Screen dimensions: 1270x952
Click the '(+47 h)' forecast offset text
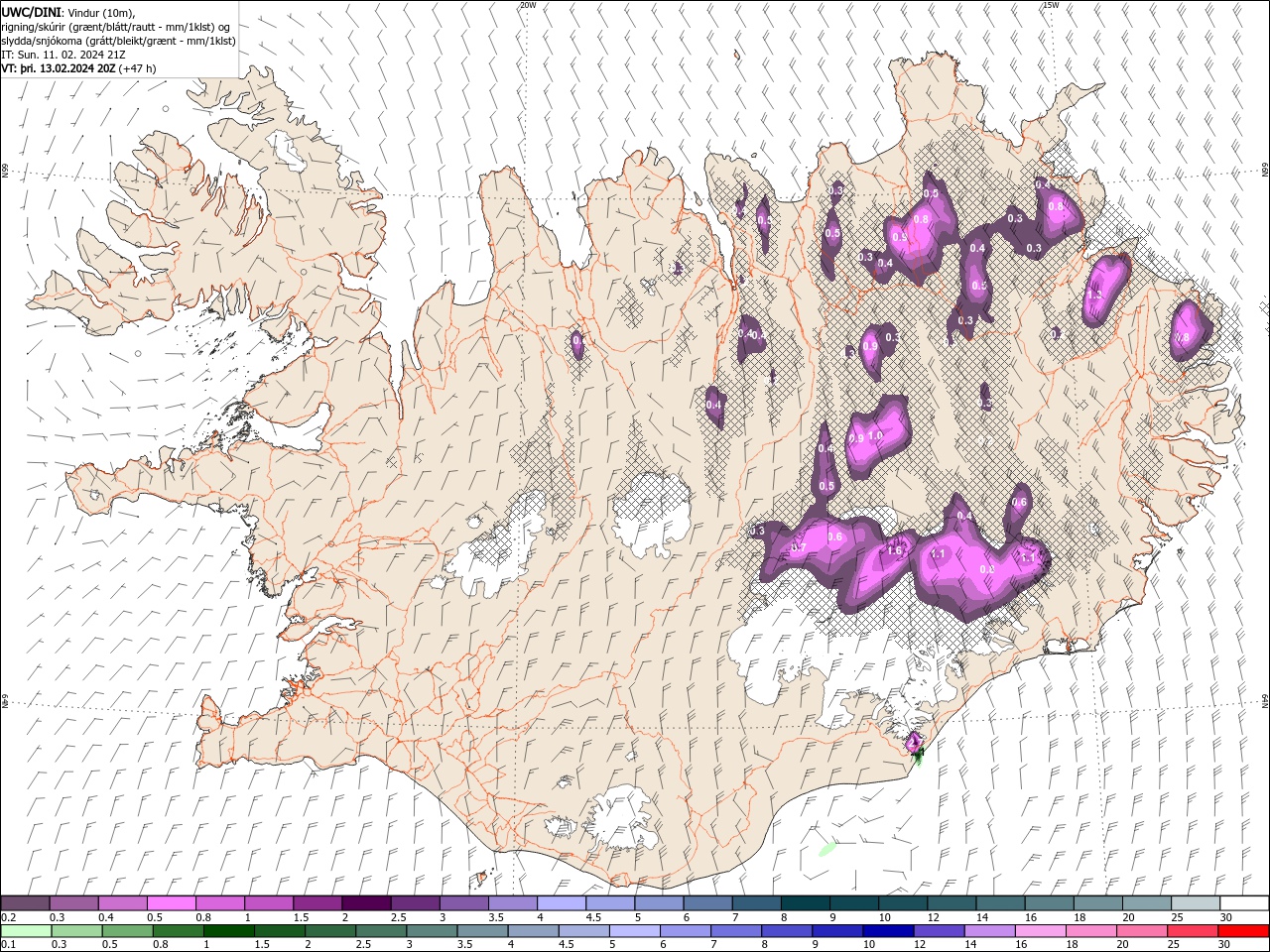[137, 68]
